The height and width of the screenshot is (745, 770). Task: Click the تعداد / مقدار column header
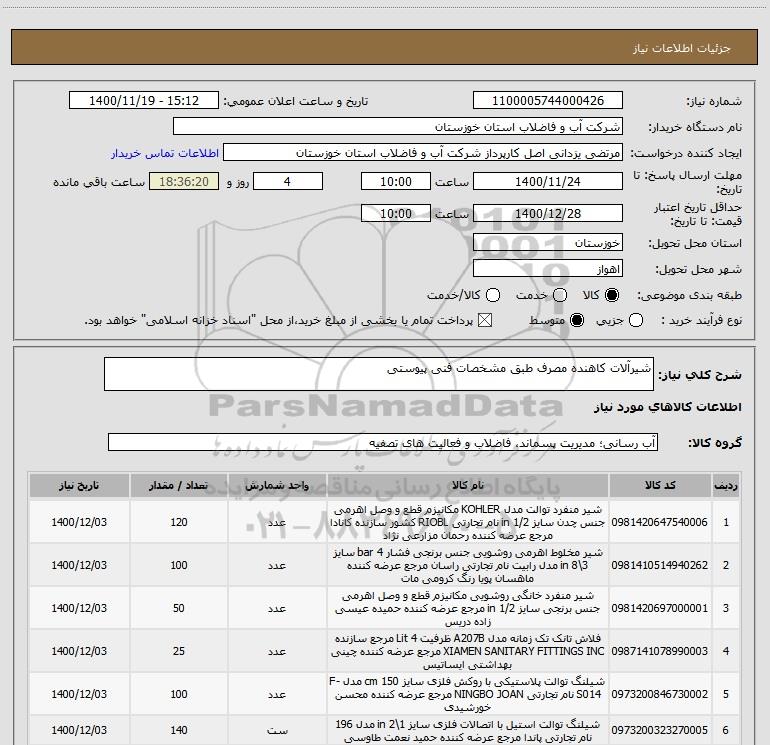tap(179, 485)
